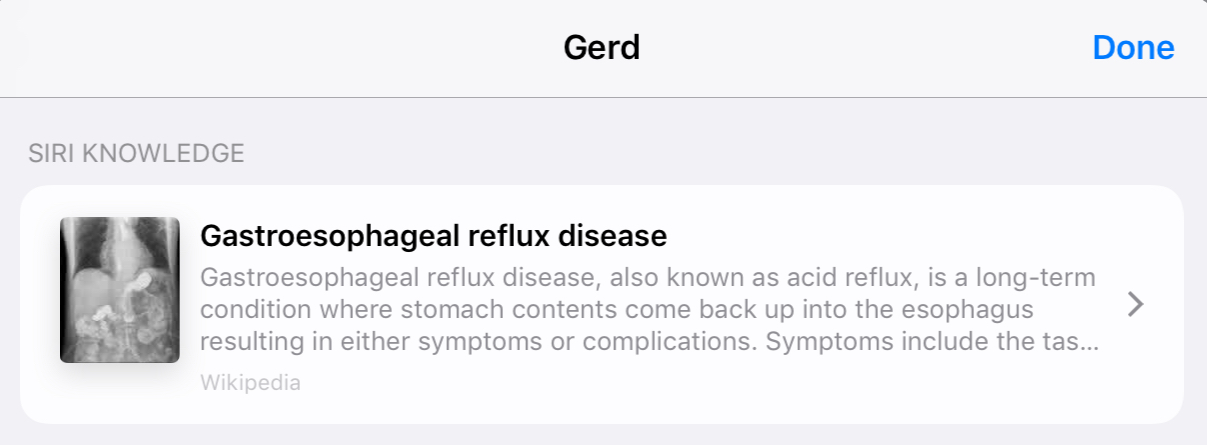Expand result with the right chevron arrow
Screen dimensions: 1207x445
pyautogui.click(x=1135, y=305)
